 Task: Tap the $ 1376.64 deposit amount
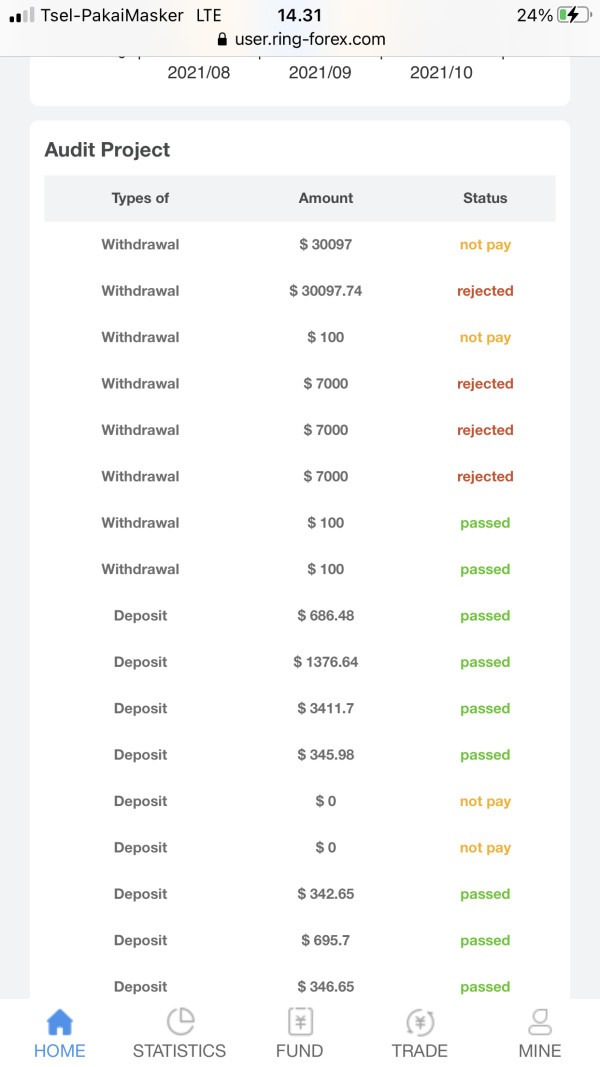(x=326, y=662)
